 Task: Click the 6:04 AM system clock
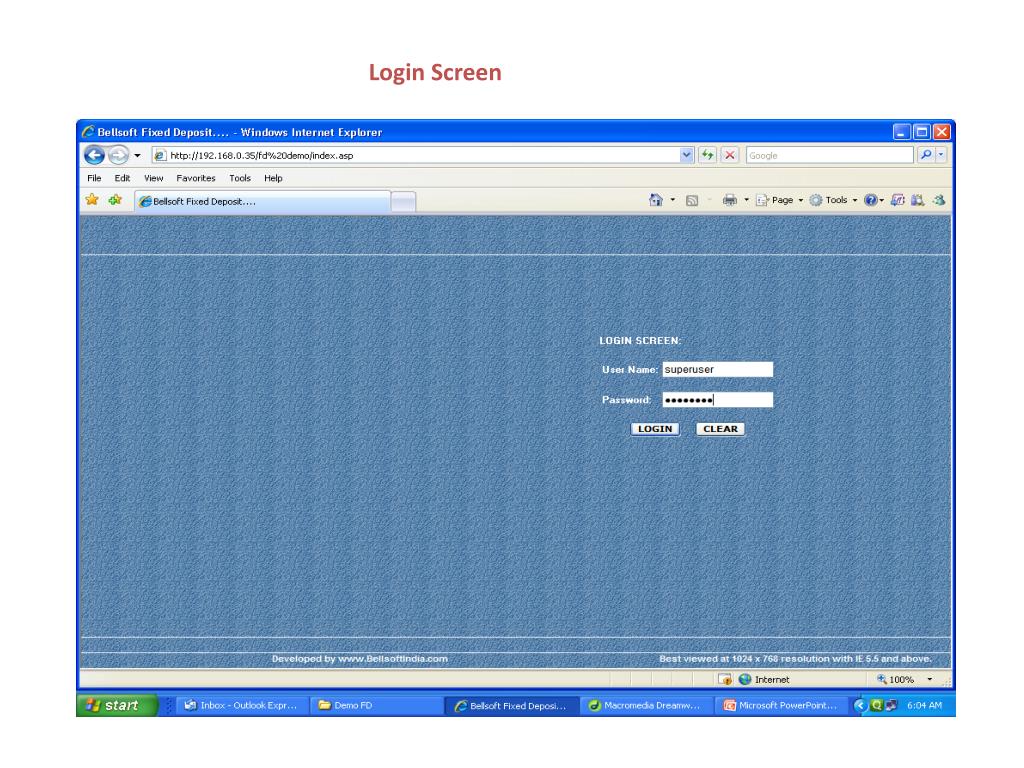click(924, 705)
